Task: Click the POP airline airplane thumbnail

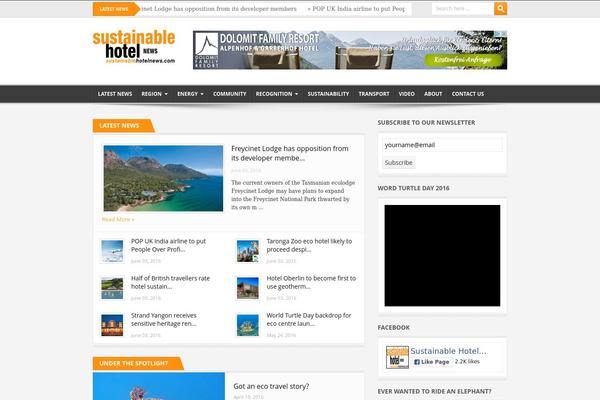Action: pyautogui.click(x=112, y=251)
